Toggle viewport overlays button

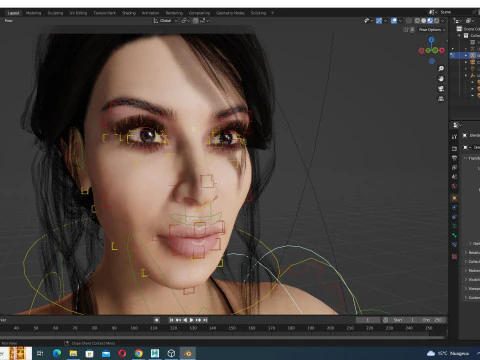[x=394, y=21]
